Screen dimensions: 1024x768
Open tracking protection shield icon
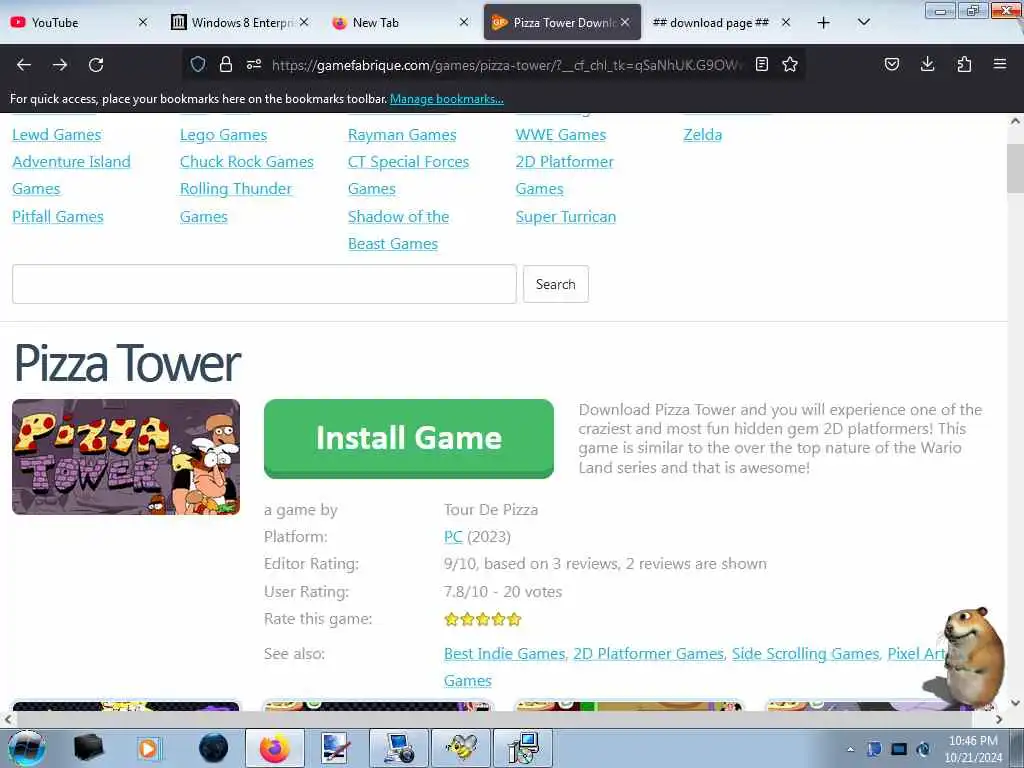pos(198,64)
